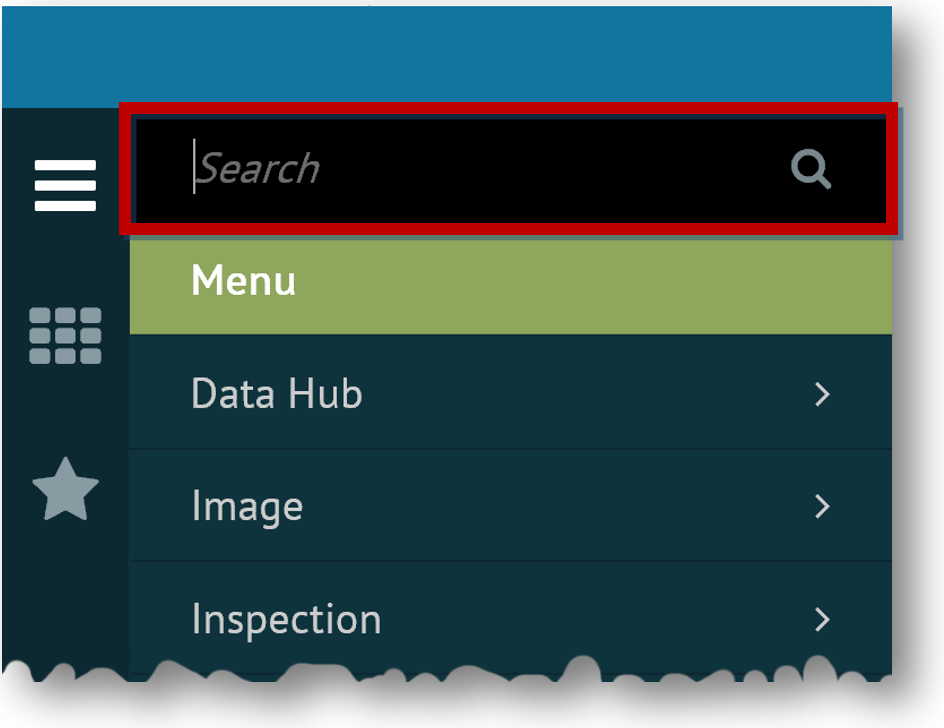Click the magnifying glass search icon
The height and width of the screenshot is (728, 944).
click(811, 170)
